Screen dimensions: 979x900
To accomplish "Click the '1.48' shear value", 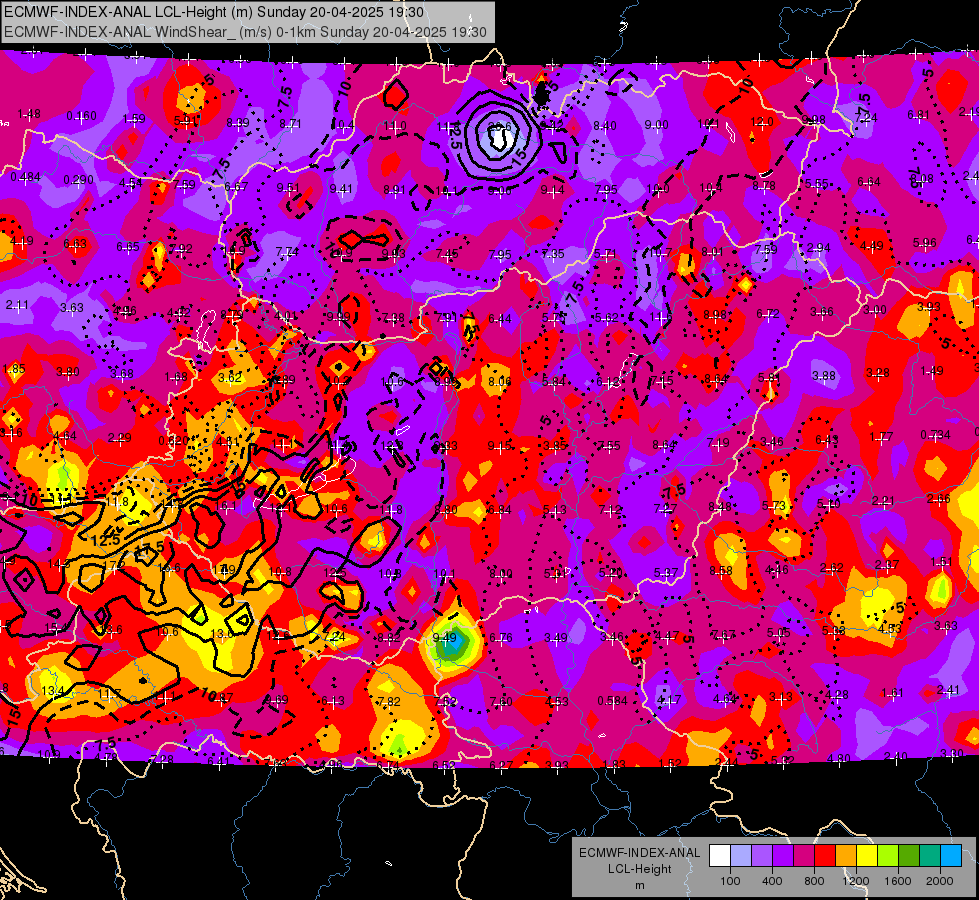I will [29, 114].
